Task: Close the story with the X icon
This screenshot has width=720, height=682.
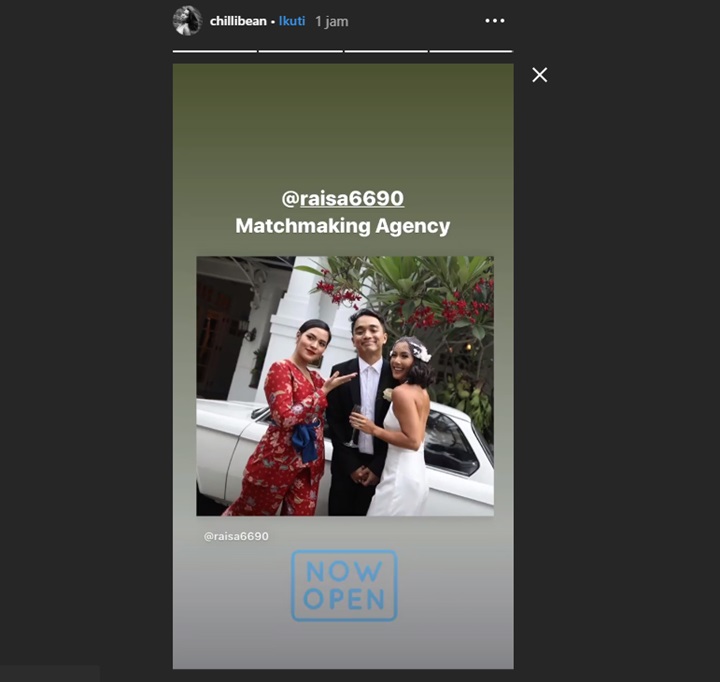Action: click(540, 75)
